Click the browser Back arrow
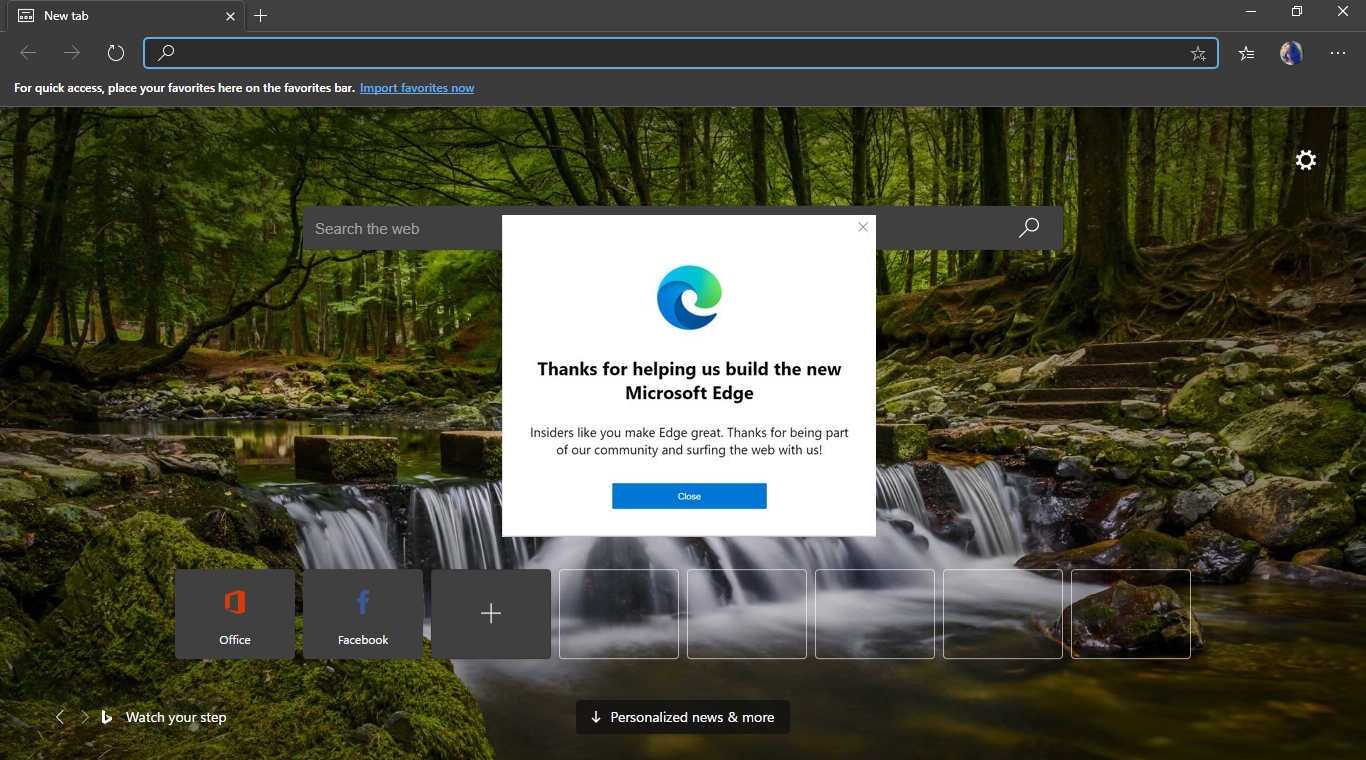This screenshot has width=1366, height=760. click(28, 53)
